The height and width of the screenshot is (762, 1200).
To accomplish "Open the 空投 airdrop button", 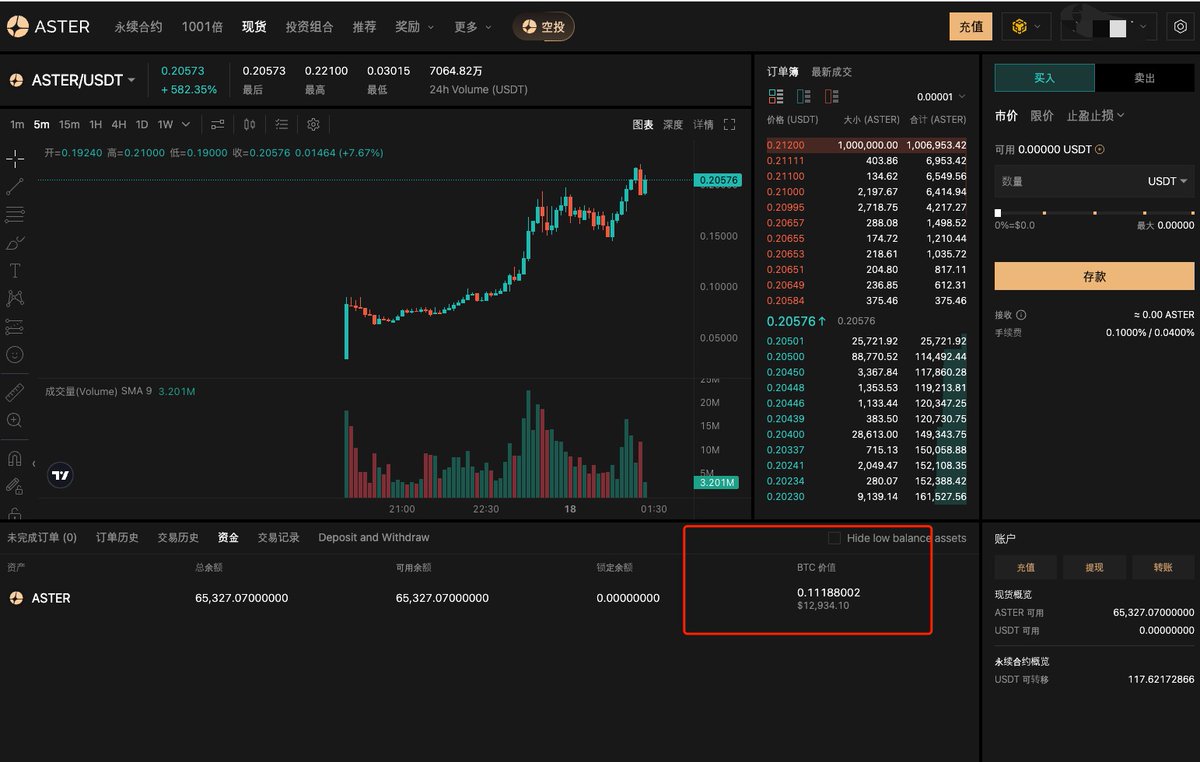I will [544, 27].
